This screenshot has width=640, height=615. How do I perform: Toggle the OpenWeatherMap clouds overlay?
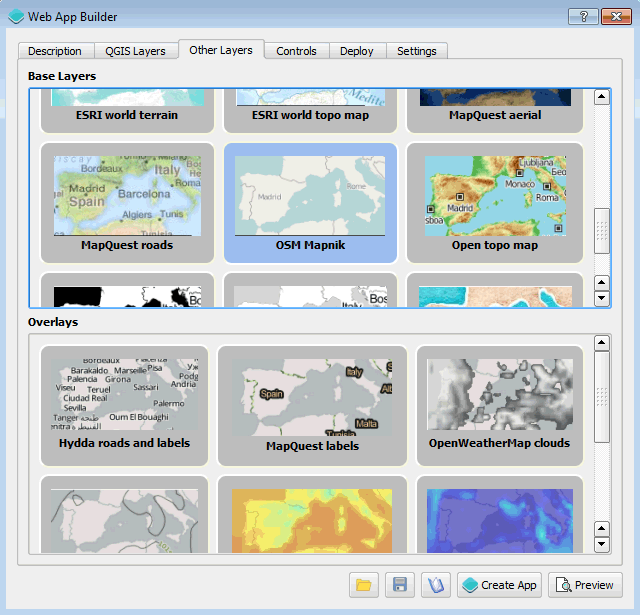coord(499,405)
